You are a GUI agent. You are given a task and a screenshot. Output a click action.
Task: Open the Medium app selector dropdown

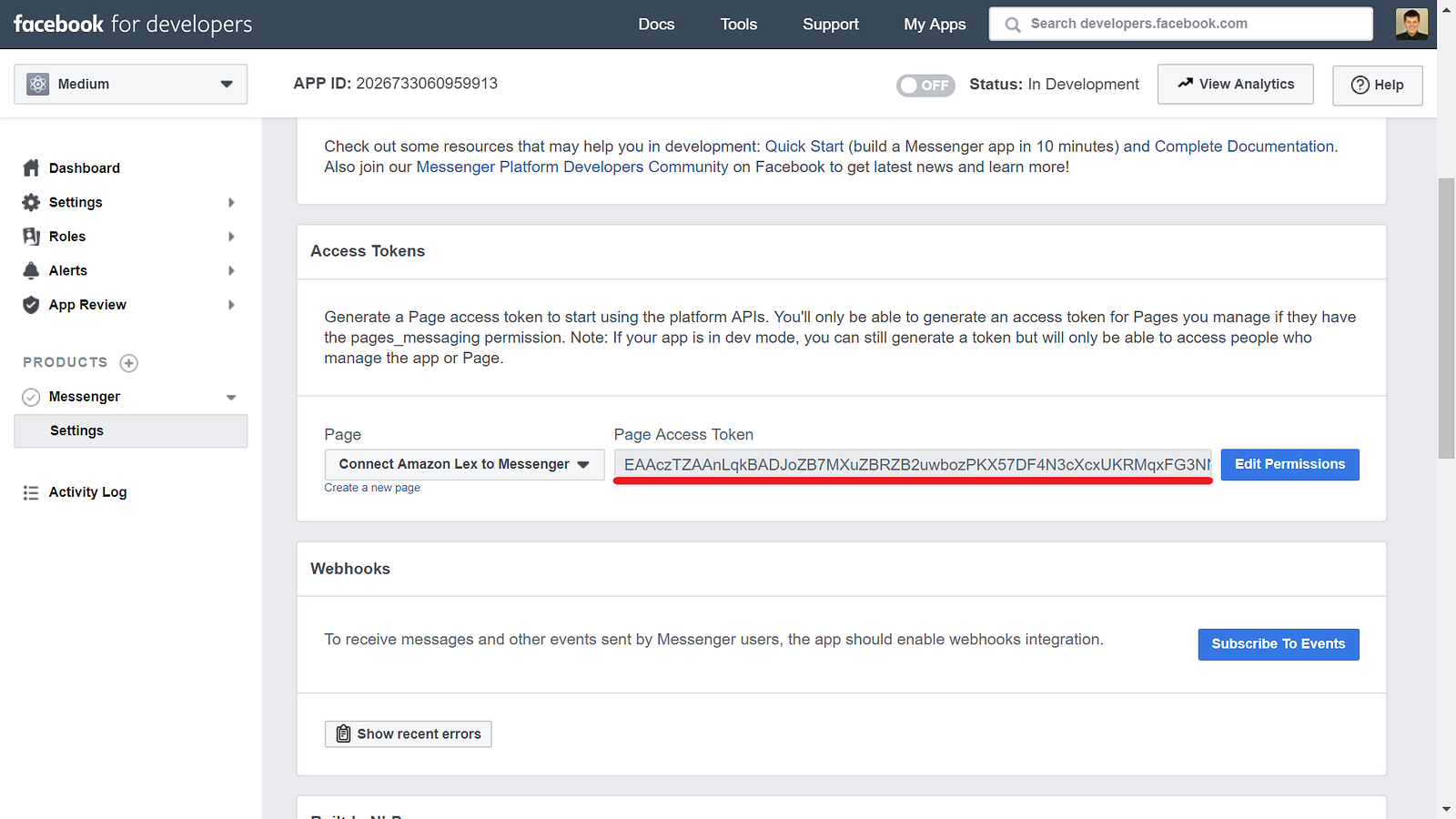coord(131,84)
